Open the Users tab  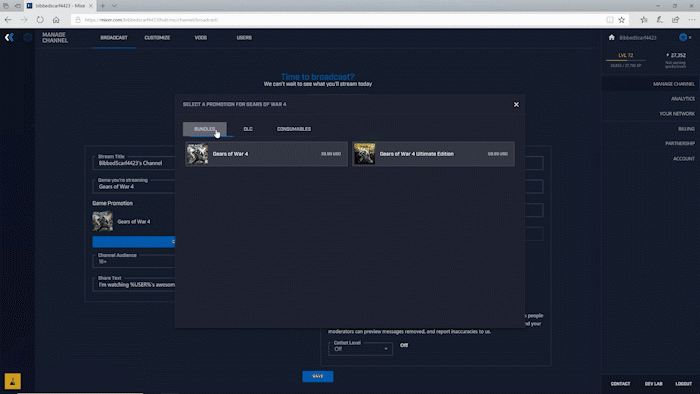(244, 38)
